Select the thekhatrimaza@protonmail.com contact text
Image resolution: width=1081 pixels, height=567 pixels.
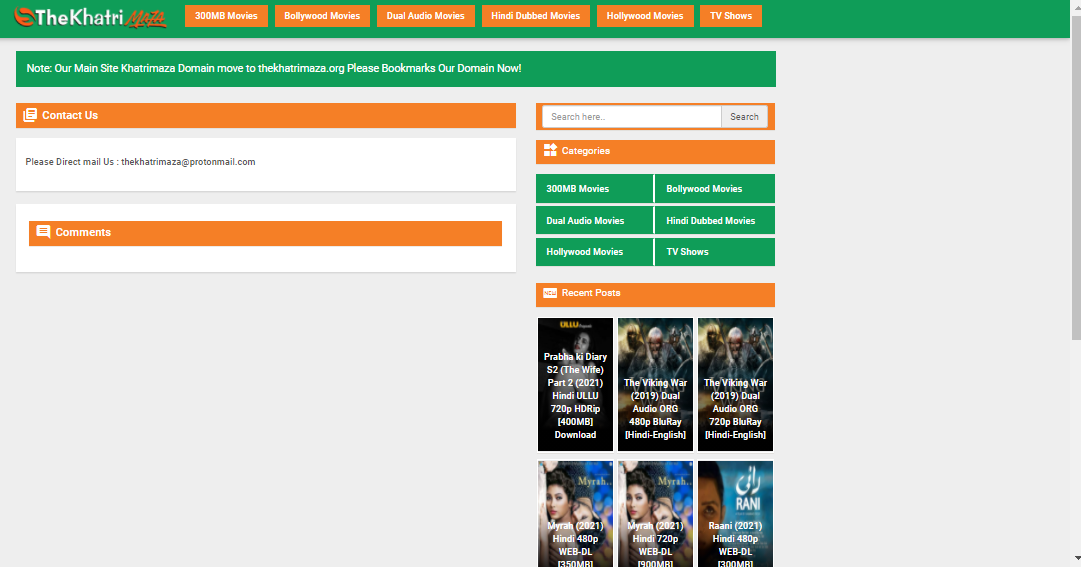pyautogui.click(x=188, y=162)
